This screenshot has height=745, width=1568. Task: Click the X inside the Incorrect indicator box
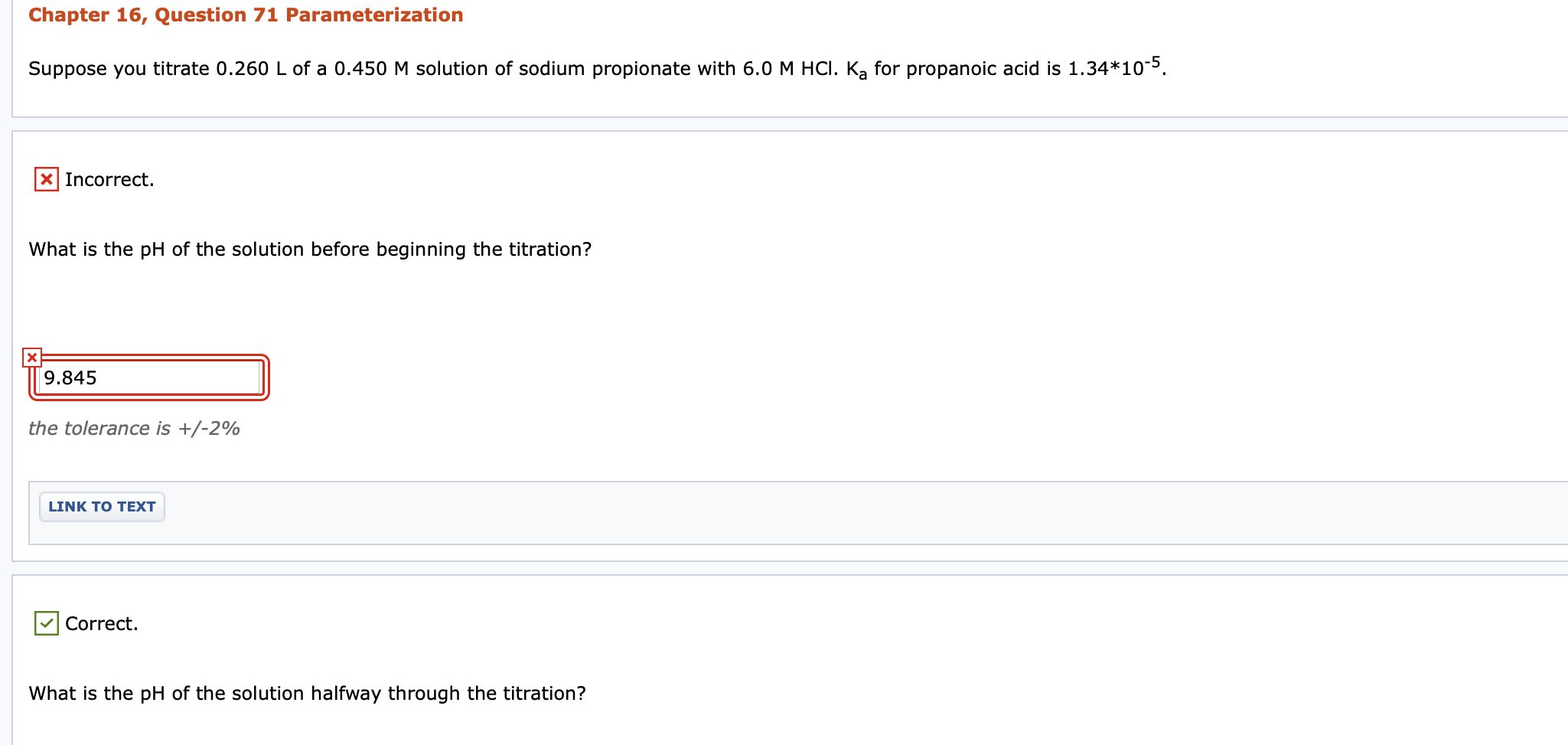tap(45, 179)
